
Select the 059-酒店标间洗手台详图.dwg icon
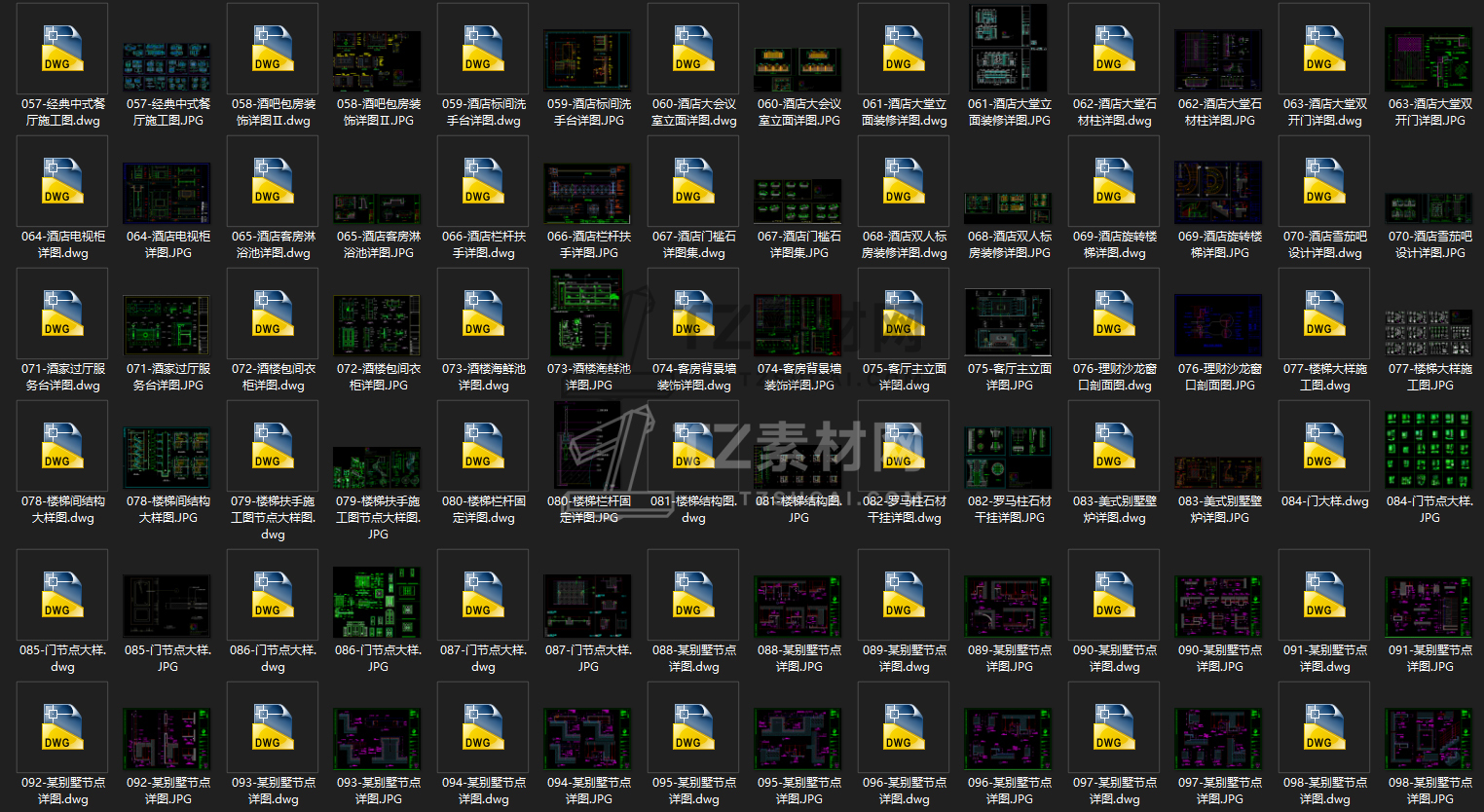coord(483,49)
